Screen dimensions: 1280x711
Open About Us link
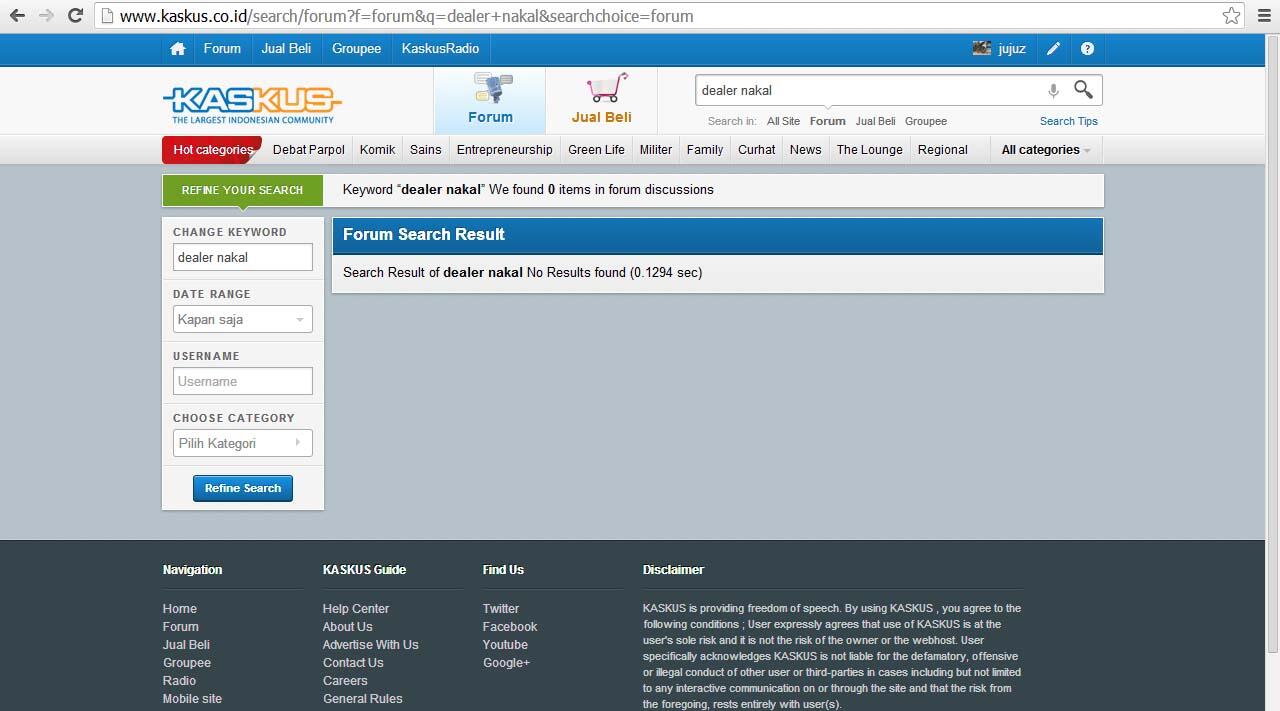tap(348, 626)
